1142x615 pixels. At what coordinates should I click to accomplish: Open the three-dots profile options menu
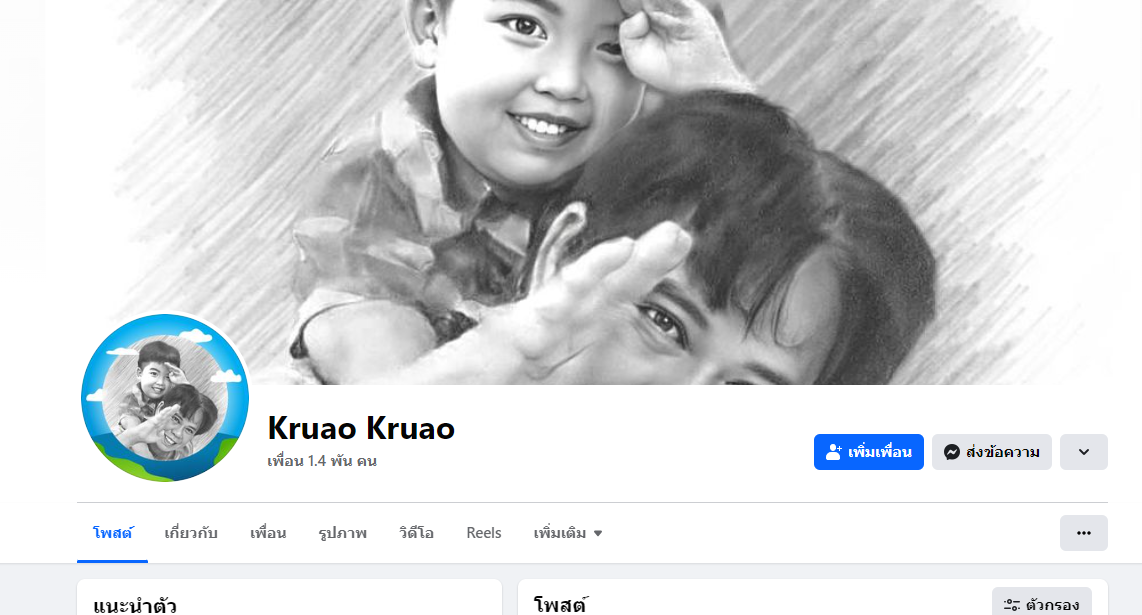point(1084,533)
